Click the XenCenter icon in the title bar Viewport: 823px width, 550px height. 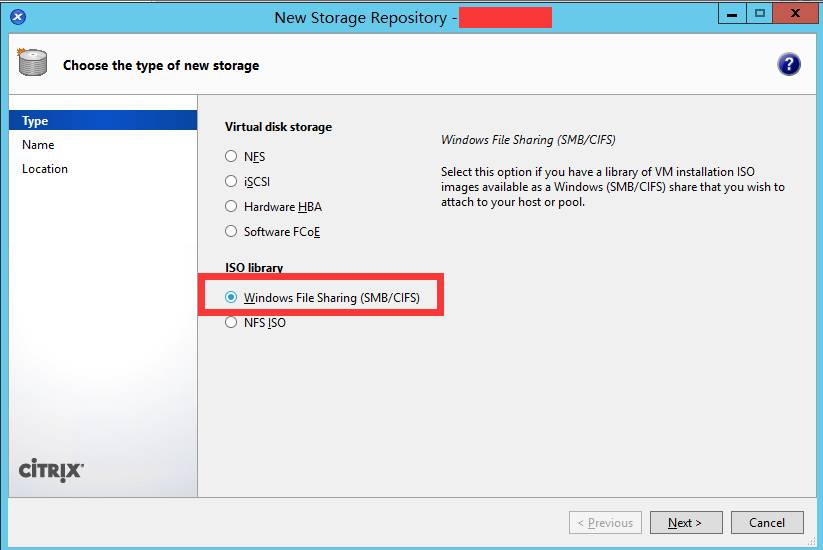[x=19, y=17]
